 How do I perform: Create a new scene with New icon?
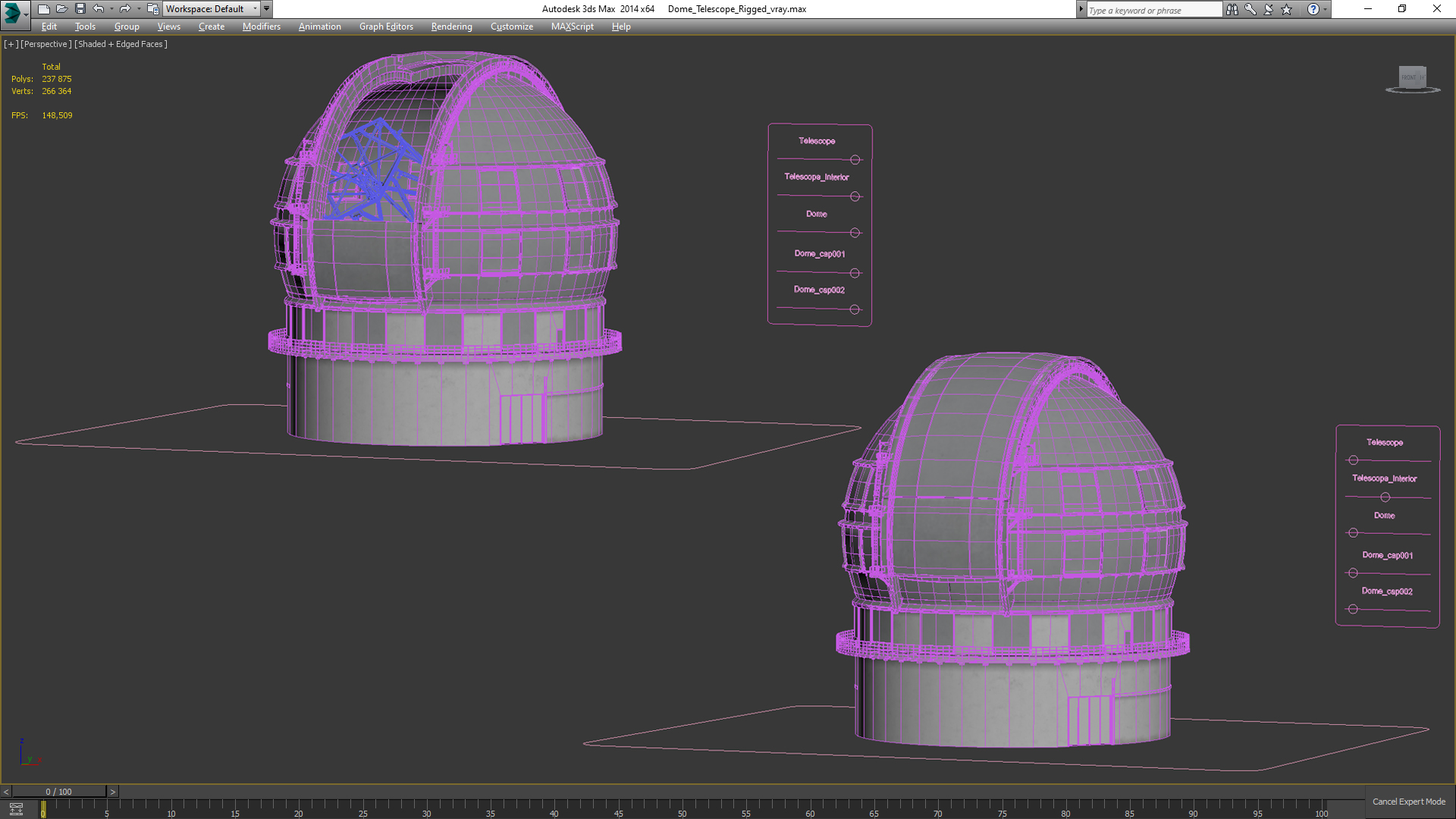44,9
